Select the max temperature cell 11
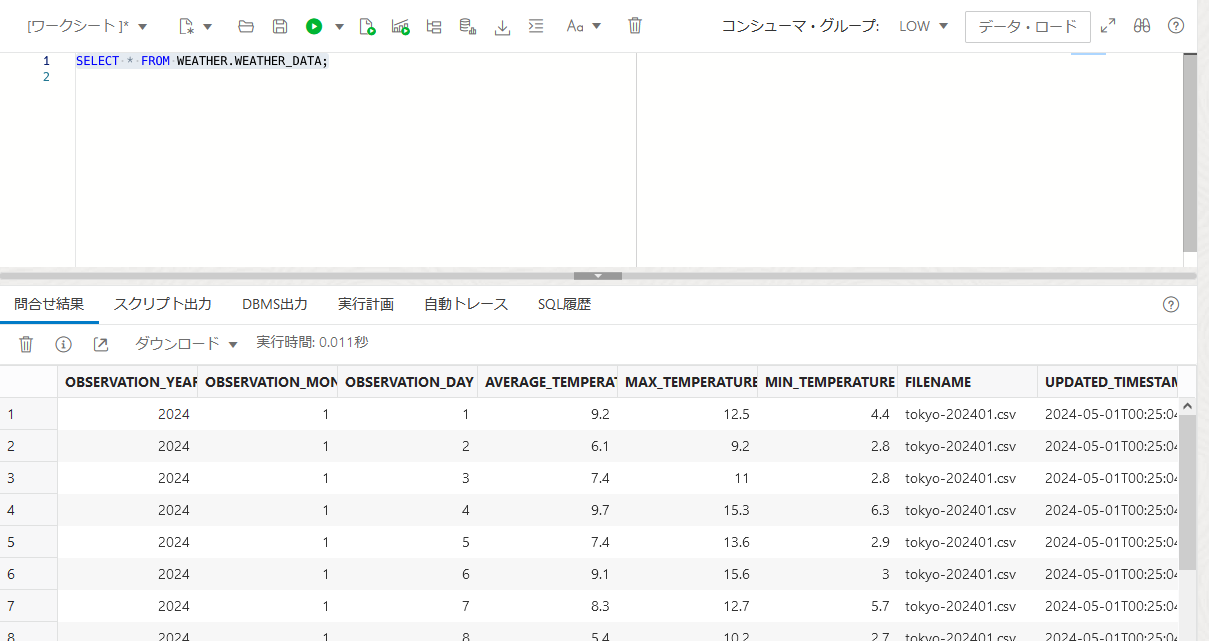 click(x=687, y=478)
